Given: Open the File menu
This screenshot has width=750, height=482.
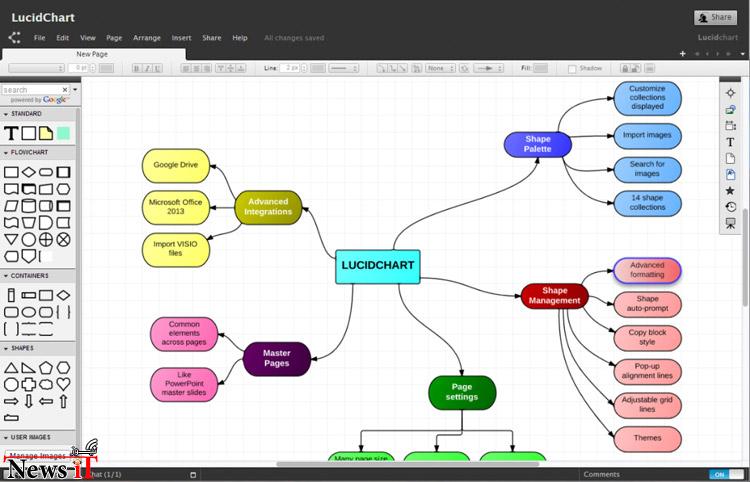Looking at the screenshot, I should coord(39,38).
